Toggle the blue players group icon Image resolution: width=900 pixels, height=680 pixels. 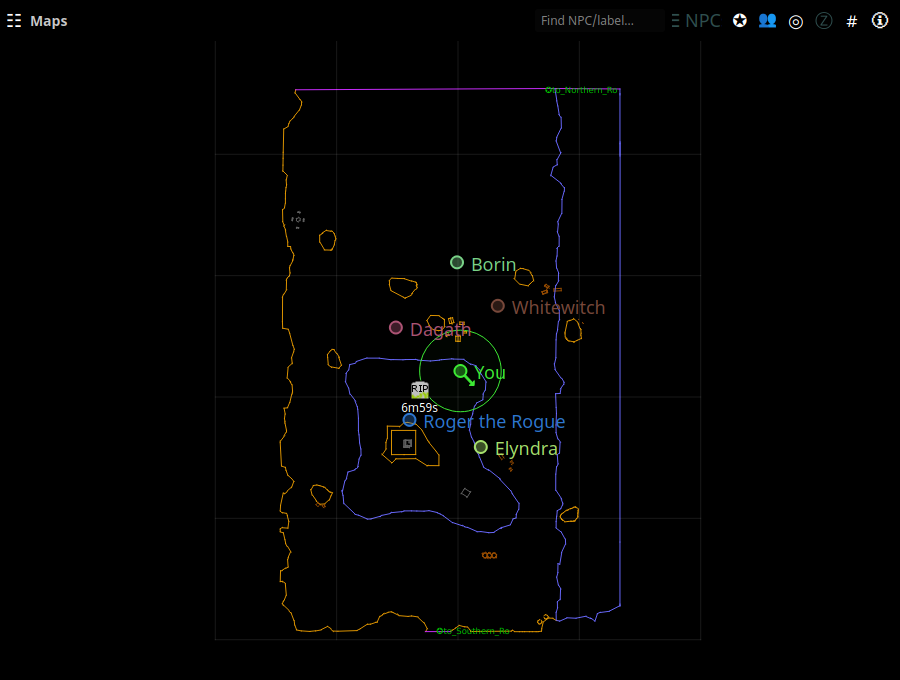tap(767, 21)
